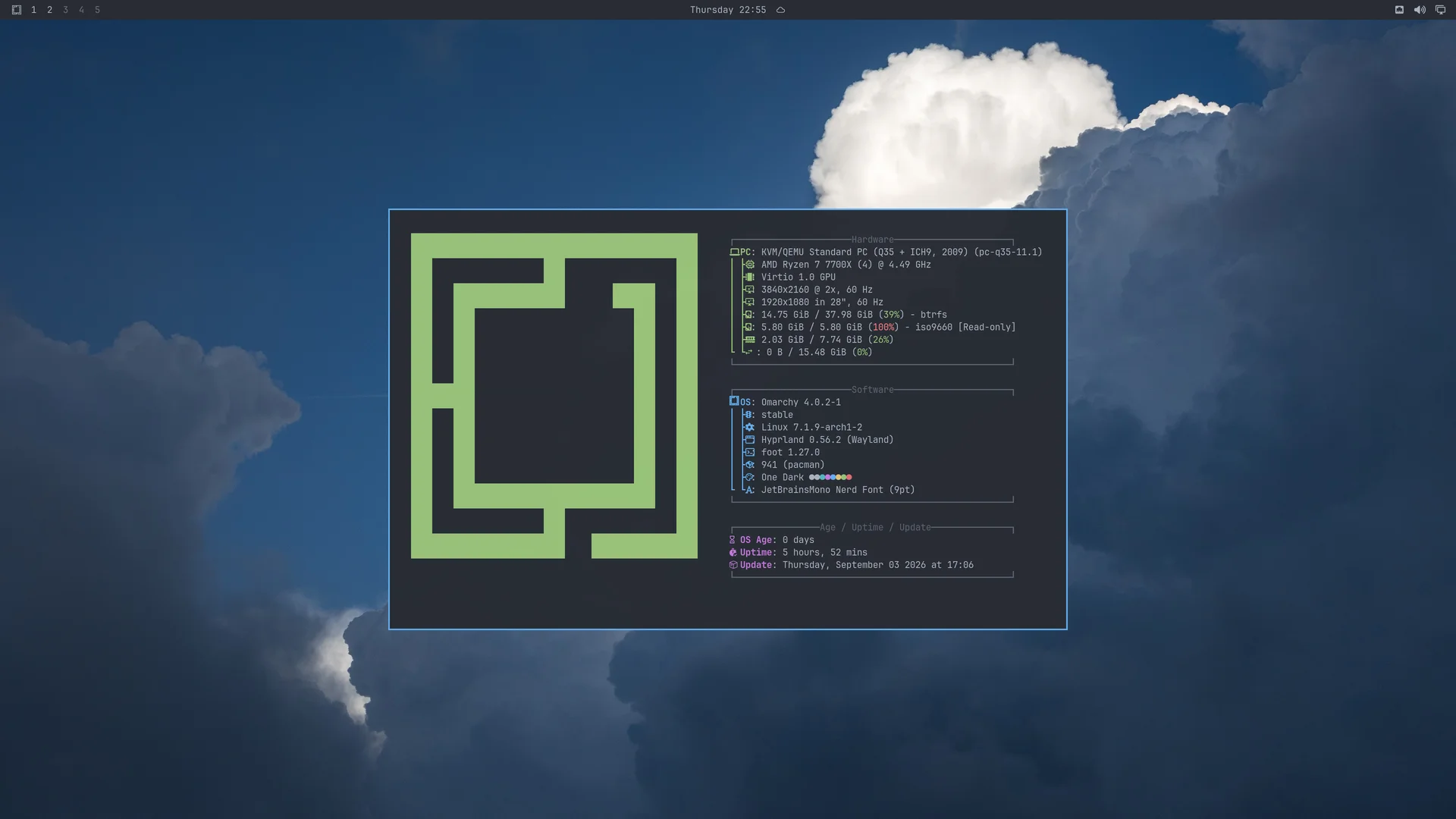This screenshot has height=819, width=1456.
Task: Click the wired network icon in tray
Action: 1399,10
